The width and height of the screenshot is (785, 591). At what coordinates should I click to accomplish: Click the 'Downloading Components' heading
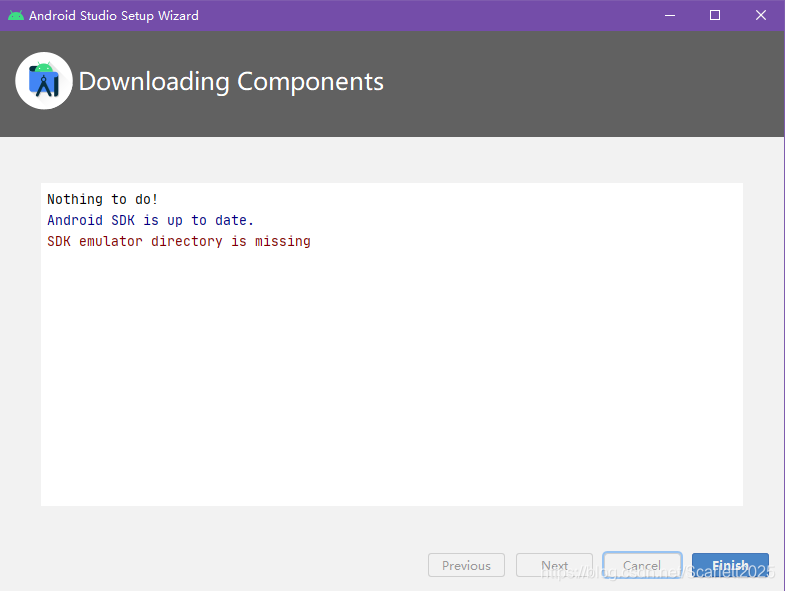[x=231, y=81]
